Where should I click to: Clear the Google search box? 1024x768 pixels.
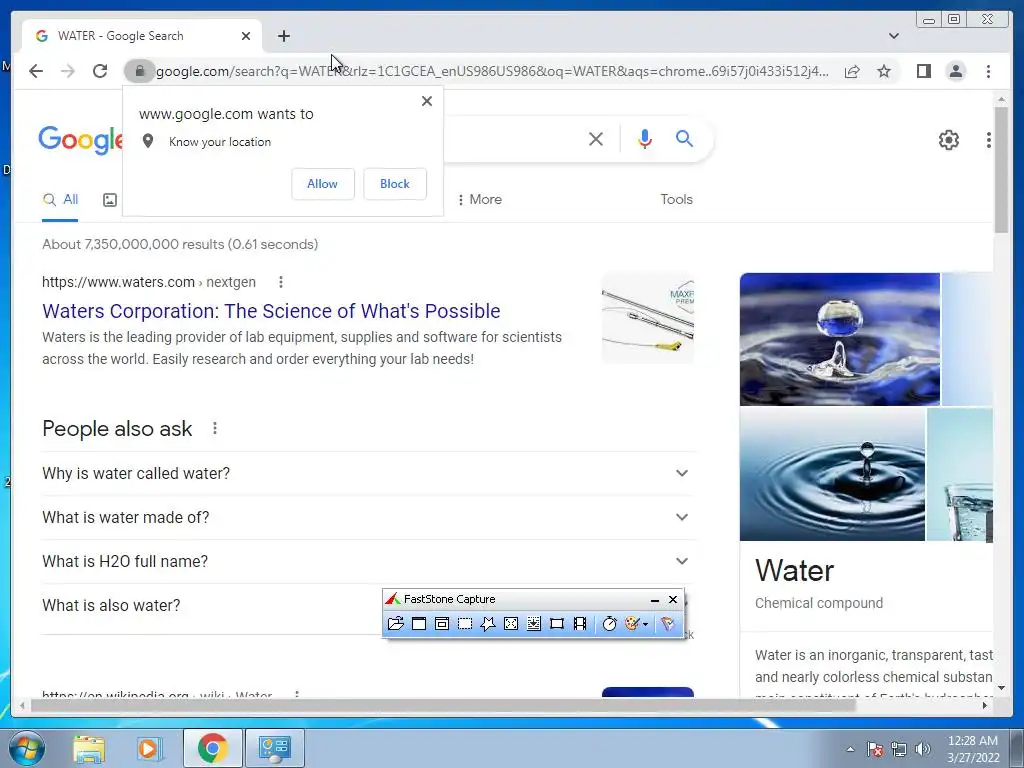pos(595,139)
